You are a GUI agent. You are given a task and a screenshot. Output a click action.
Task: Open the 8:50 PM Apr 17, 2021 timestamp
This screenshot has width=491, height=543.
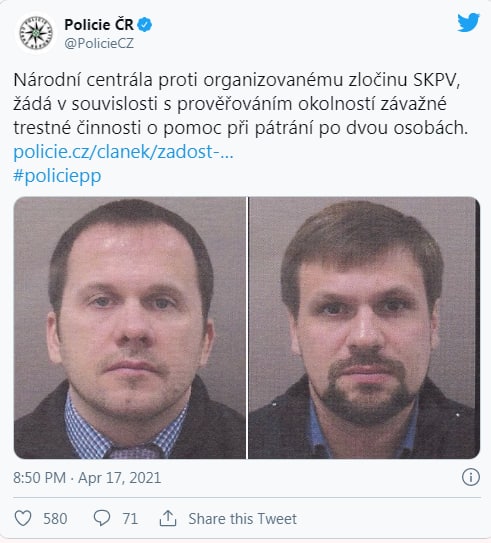pos(87,478)
